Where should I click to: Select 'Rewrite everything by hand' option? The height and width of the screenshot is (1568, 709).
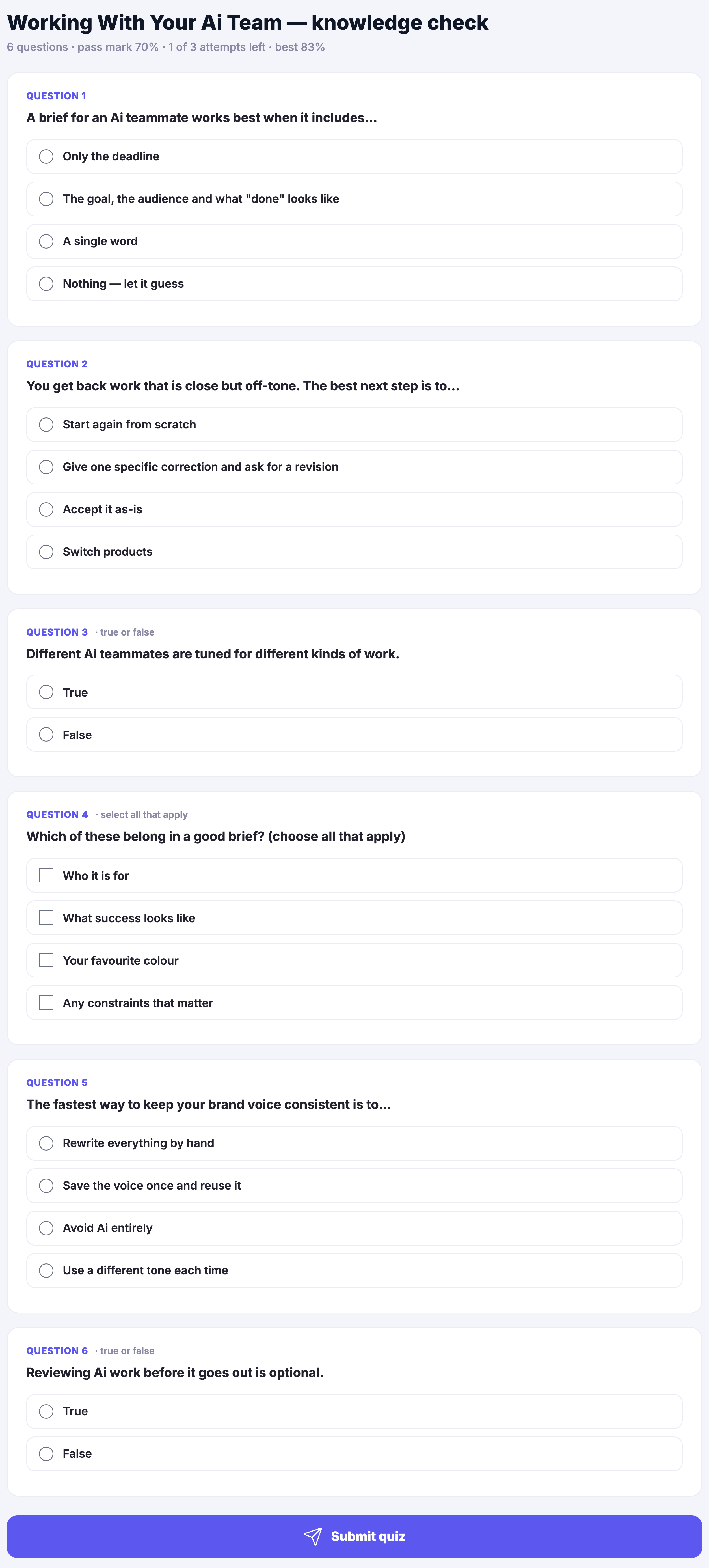click(x=354, y=1143)
